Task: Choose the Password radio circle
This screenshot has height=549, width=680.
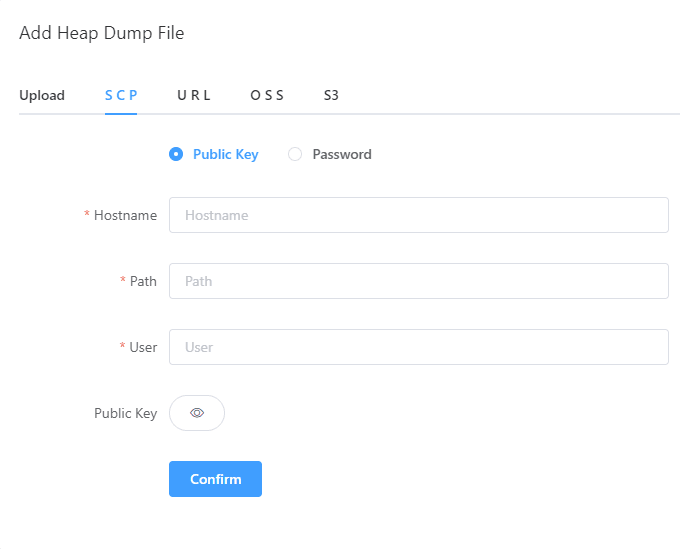Action: [295, 154]
